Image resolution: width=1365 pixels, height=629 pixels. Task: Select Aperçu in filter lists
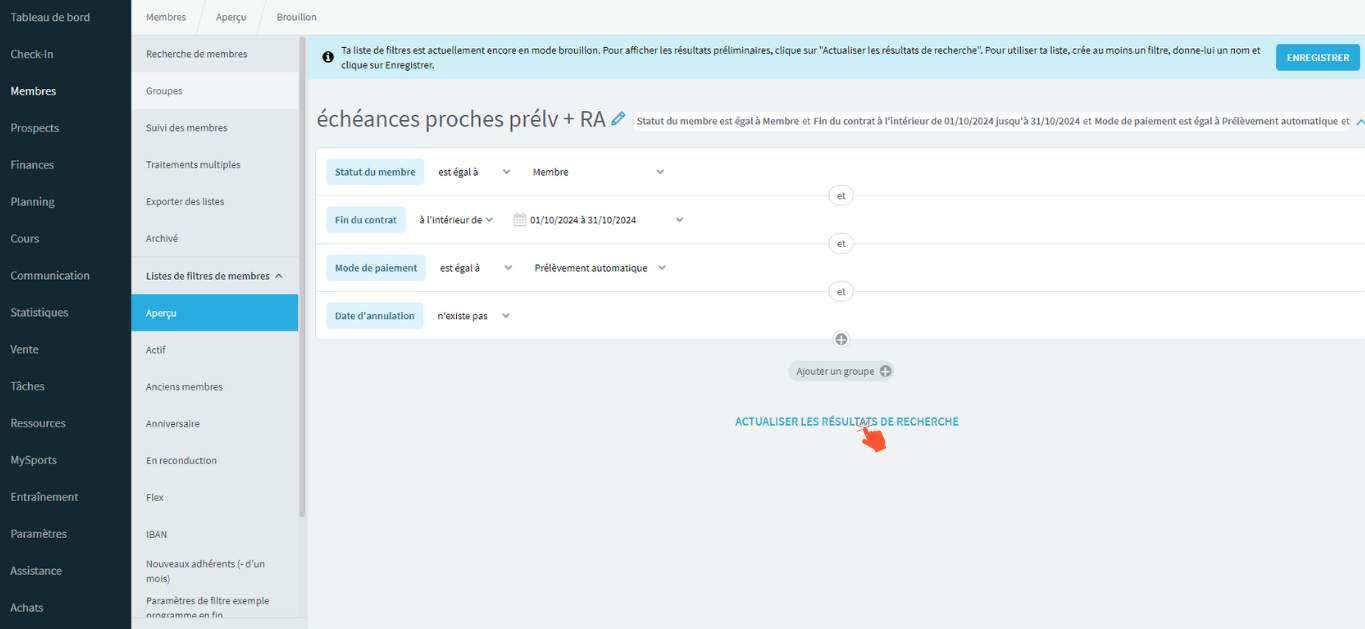(214, 313)
